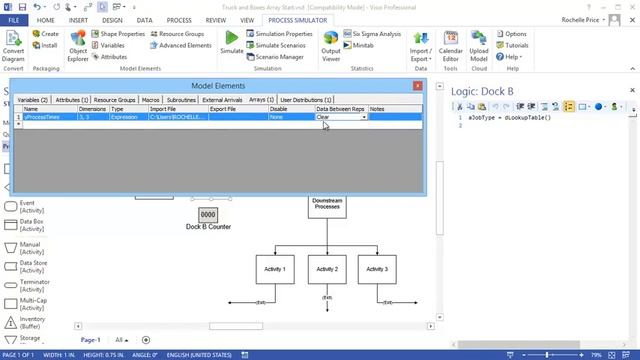Click the Fit page to window icon
The height and width of the screenshot is (360, 640).
tap(611, 355)
